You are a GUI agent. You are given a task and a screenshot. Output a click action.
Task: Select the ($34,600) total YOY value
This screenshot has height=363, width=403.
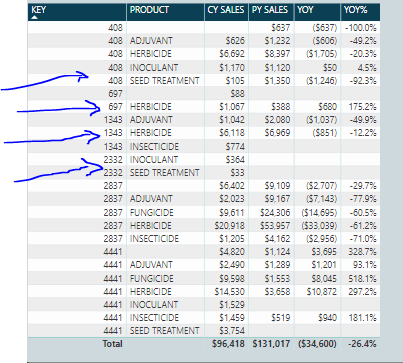(x=318, y=344)
